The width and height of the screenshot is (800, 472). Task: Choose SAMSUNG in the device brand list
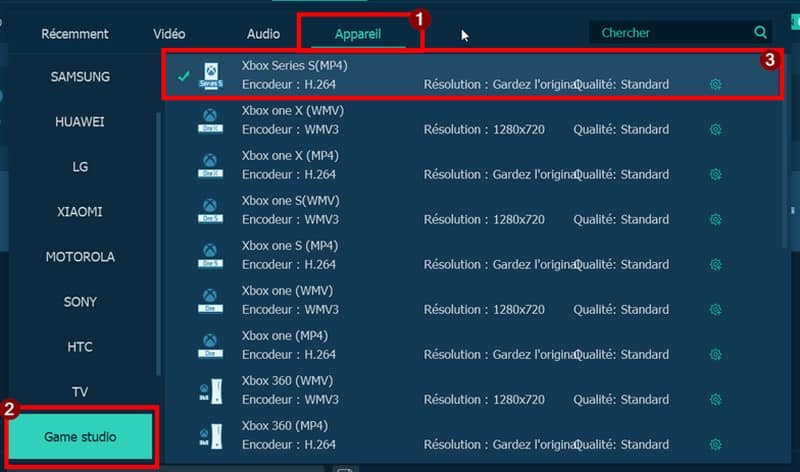point(80,77)
